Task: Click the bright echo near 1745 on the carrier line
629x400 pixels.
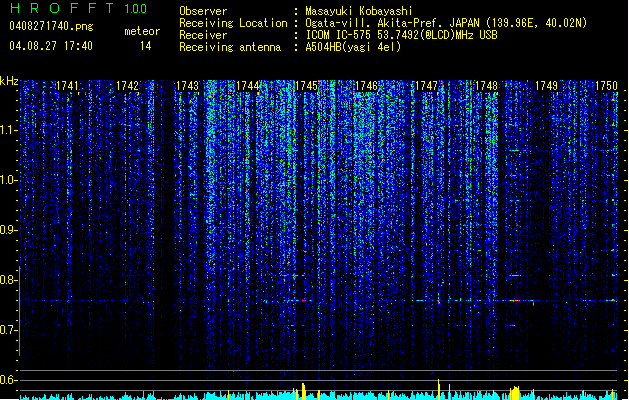Action: pyautogui.click(x=304, y=300)
